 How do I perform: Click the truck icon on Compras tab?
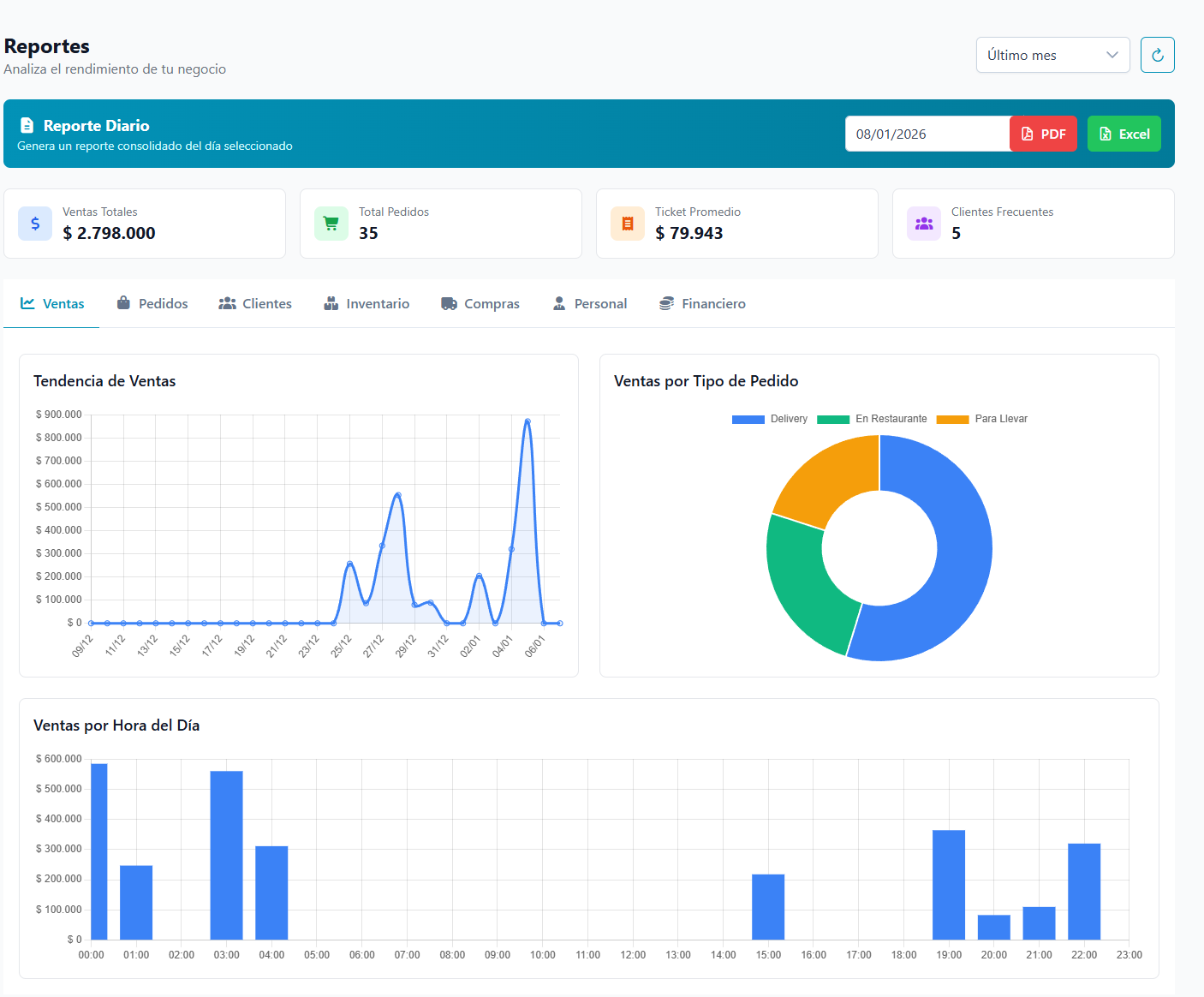point(449,304)
